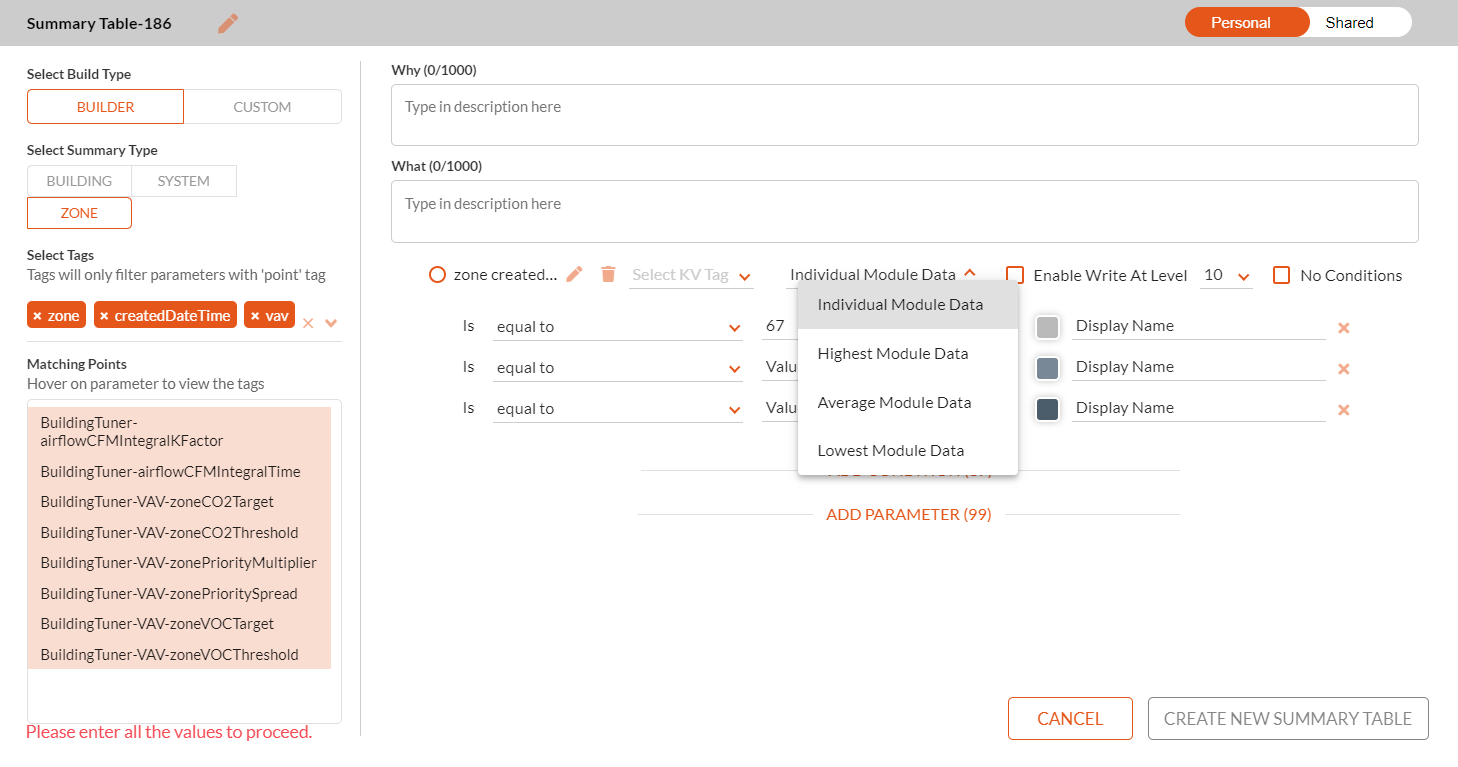Select the BUILDER build type
Image resolution: width=1458 pixels, height=767 pixels.
click(105, 107)
